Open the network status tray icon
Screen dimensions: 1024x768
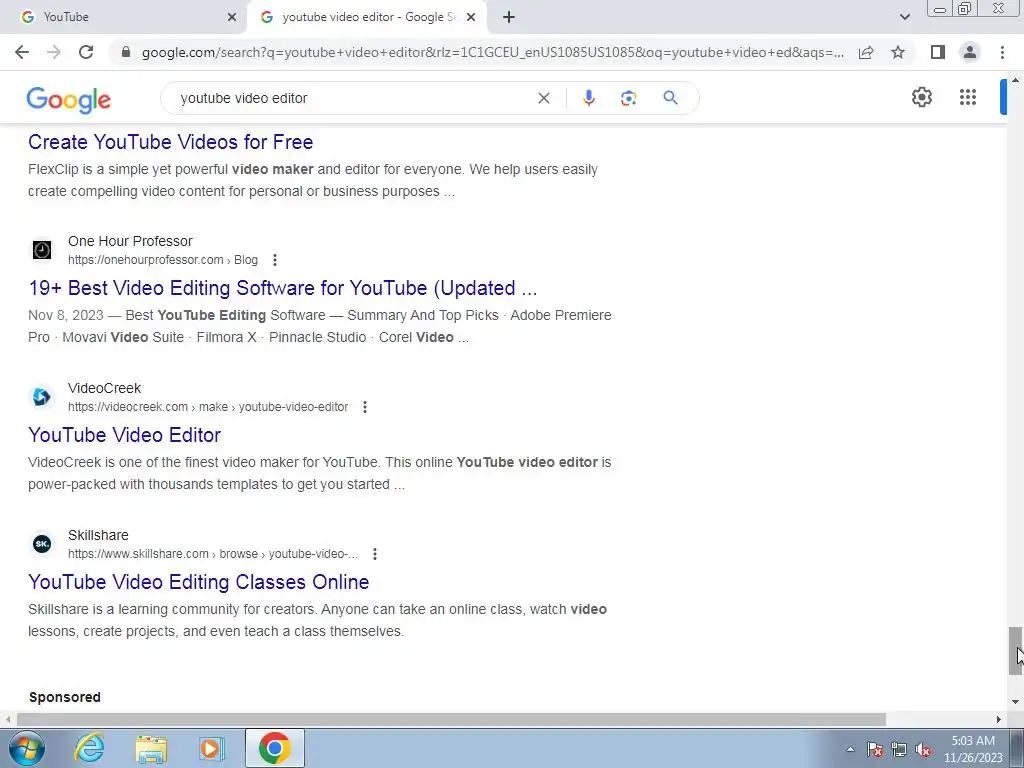[x=899, y=749]
